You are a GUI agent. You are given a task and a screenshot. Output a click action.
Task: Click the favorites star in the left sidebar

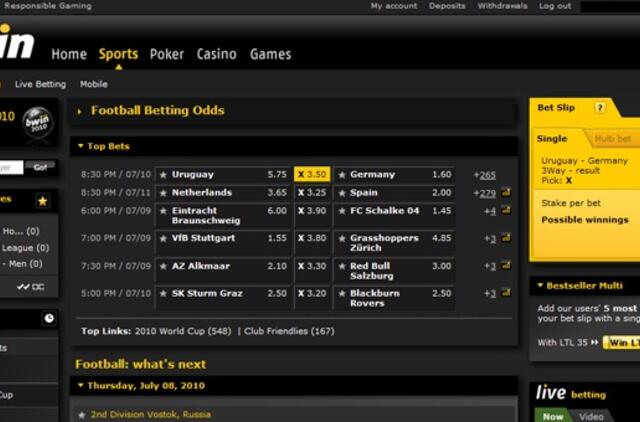(43, 201)
